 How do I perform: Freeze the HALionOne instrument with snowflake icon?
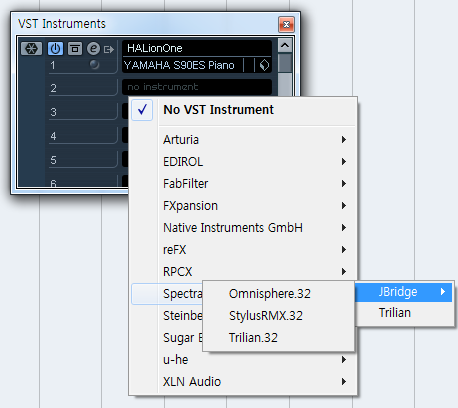31,49
